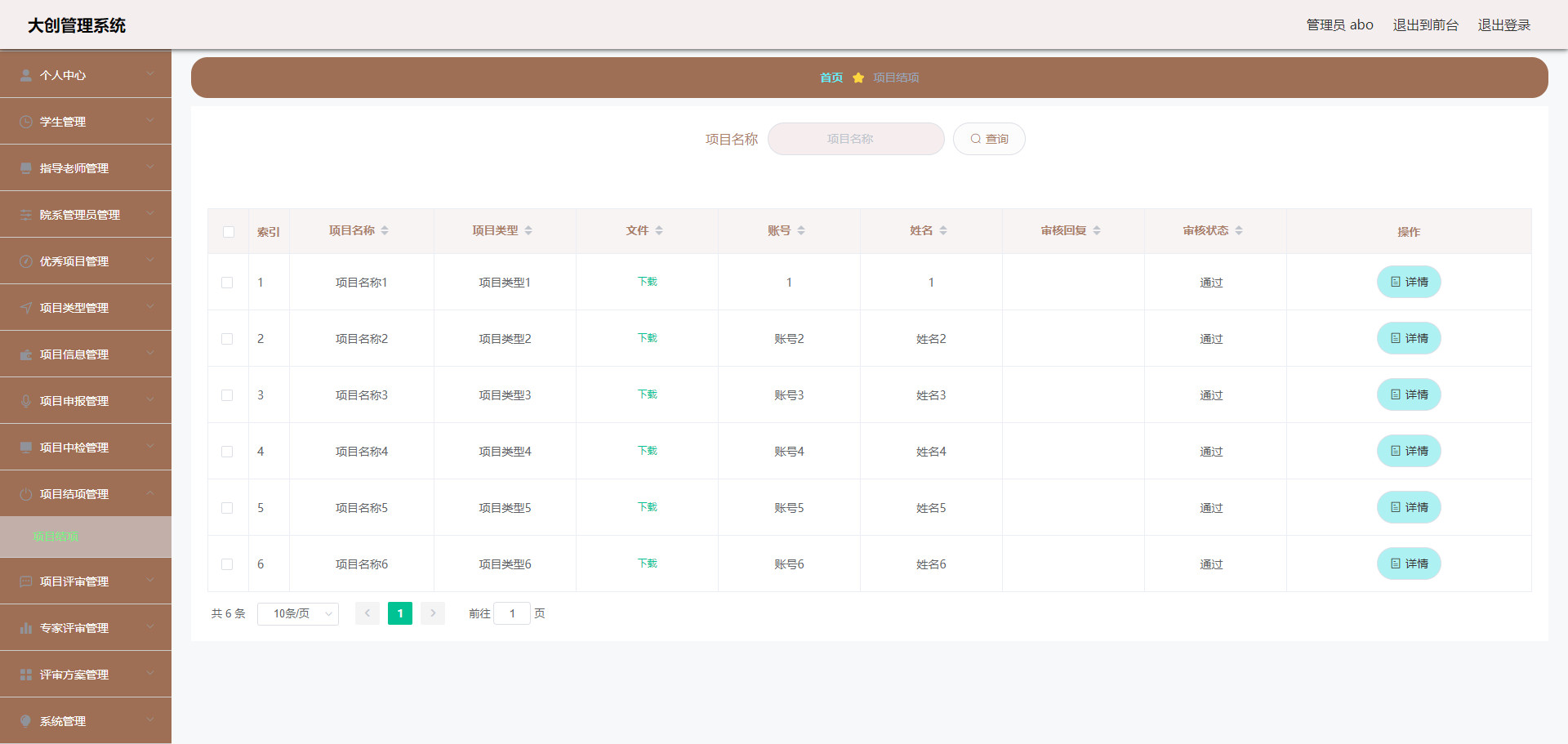Click the 优秀项目管理 compass icon

[x=26, y=261]
